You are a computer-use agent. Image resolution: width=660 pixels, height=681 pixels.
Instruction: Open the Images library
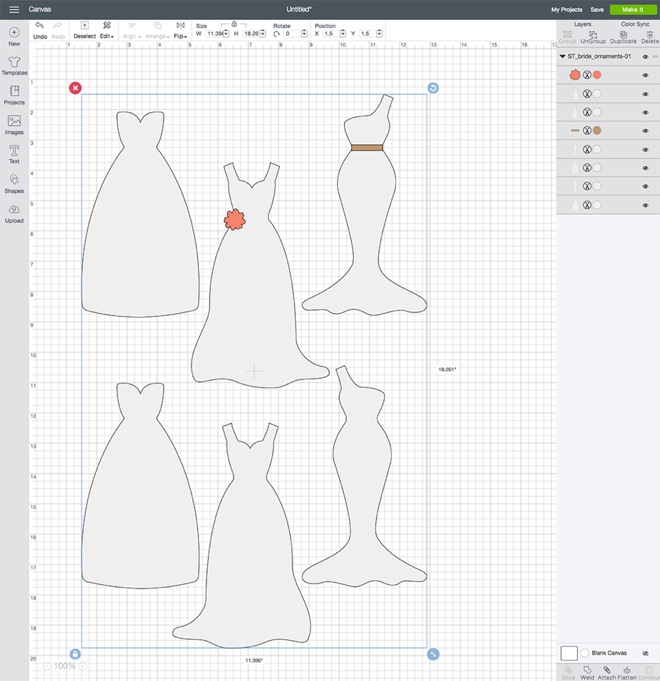[14, 121]
